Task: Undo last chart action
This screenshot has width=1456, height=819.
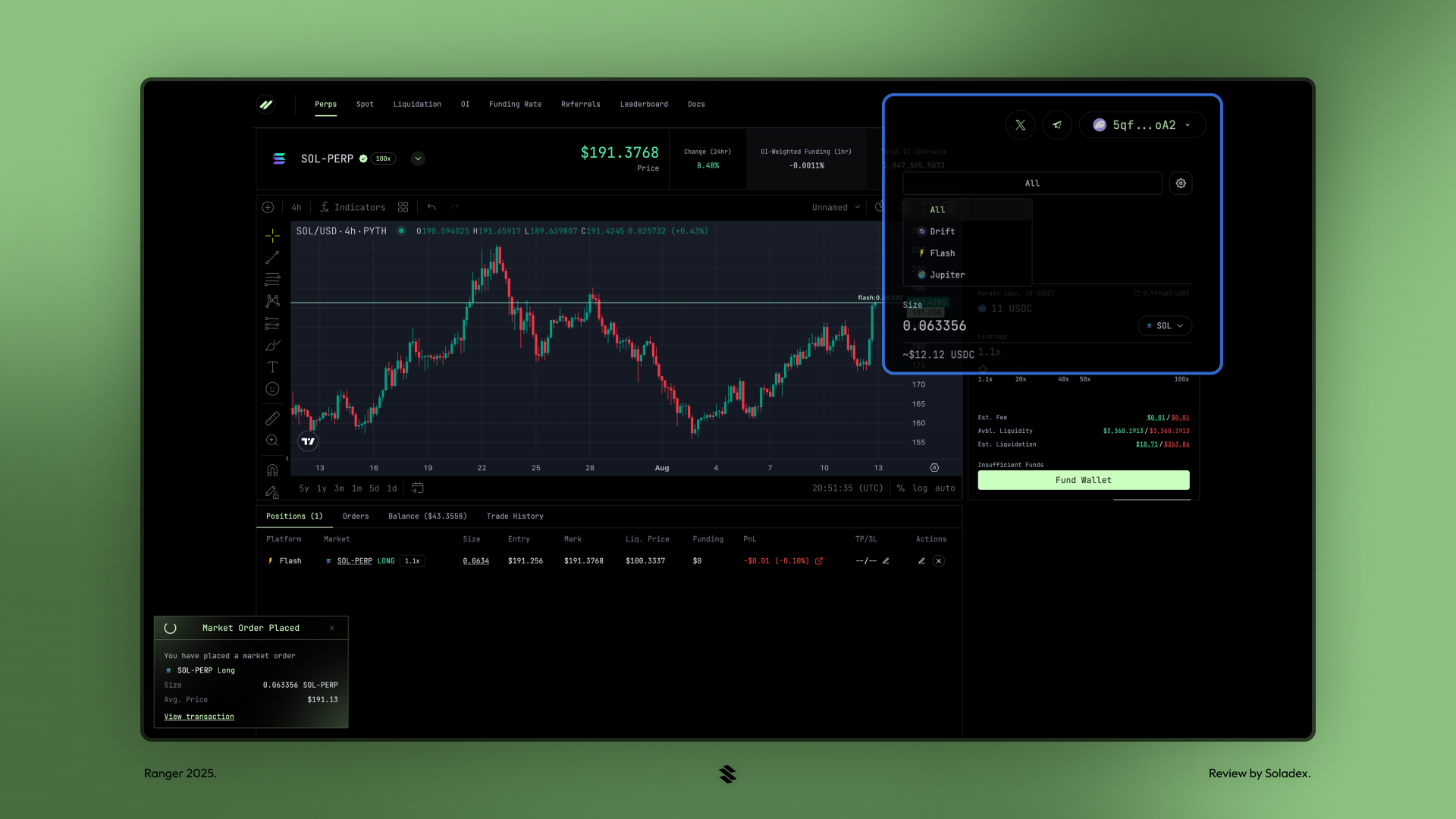Action: click(x=431, y=207)
